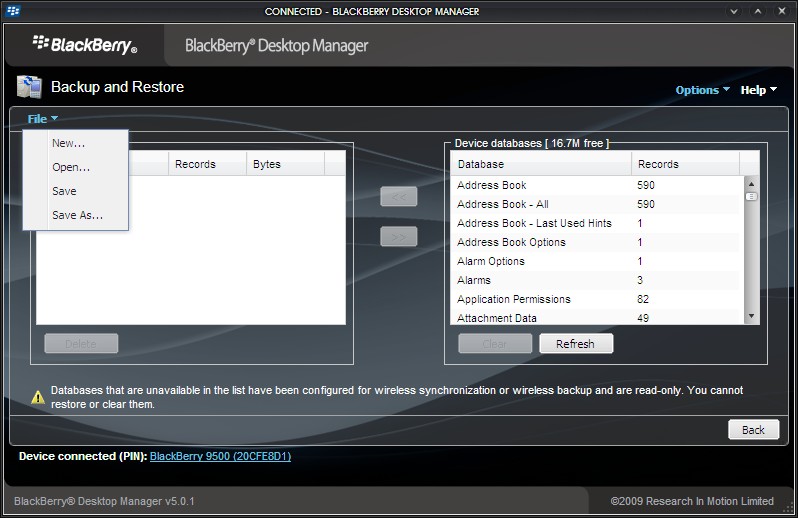Open the Options dropdown
Viewport: 798px width, 518px height.
[702, 90]
